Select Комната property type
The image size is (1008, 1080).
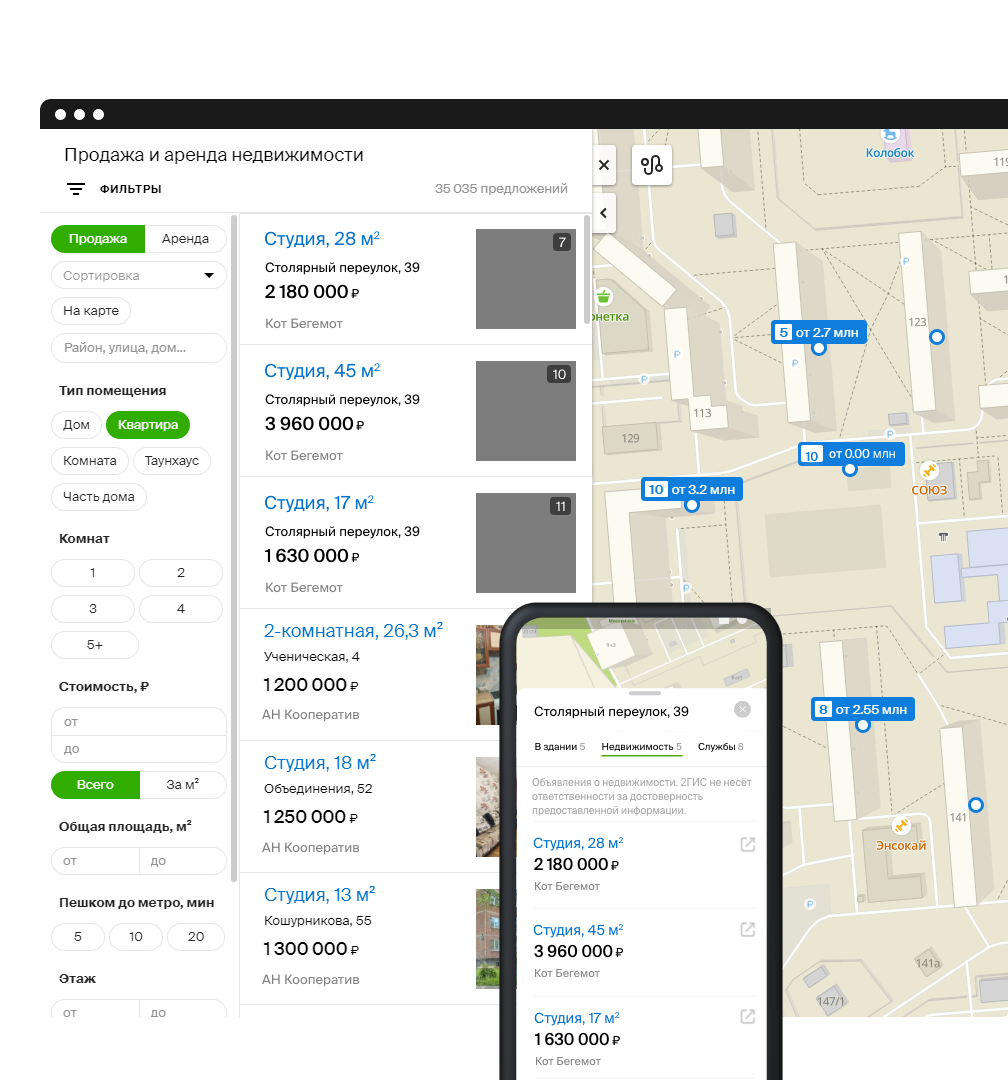tap(90, 461)
